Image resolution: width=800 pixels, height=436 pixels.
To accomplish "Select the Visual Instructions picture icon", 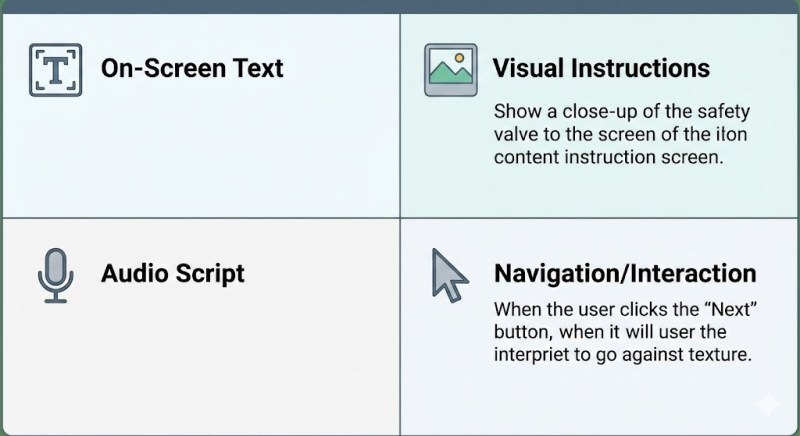I will coord(450,69).
